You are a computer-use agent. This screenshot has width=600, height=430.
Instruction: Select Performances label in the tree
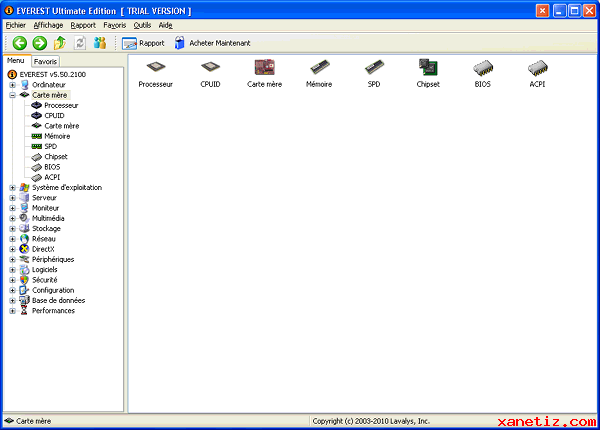[53, 311]
